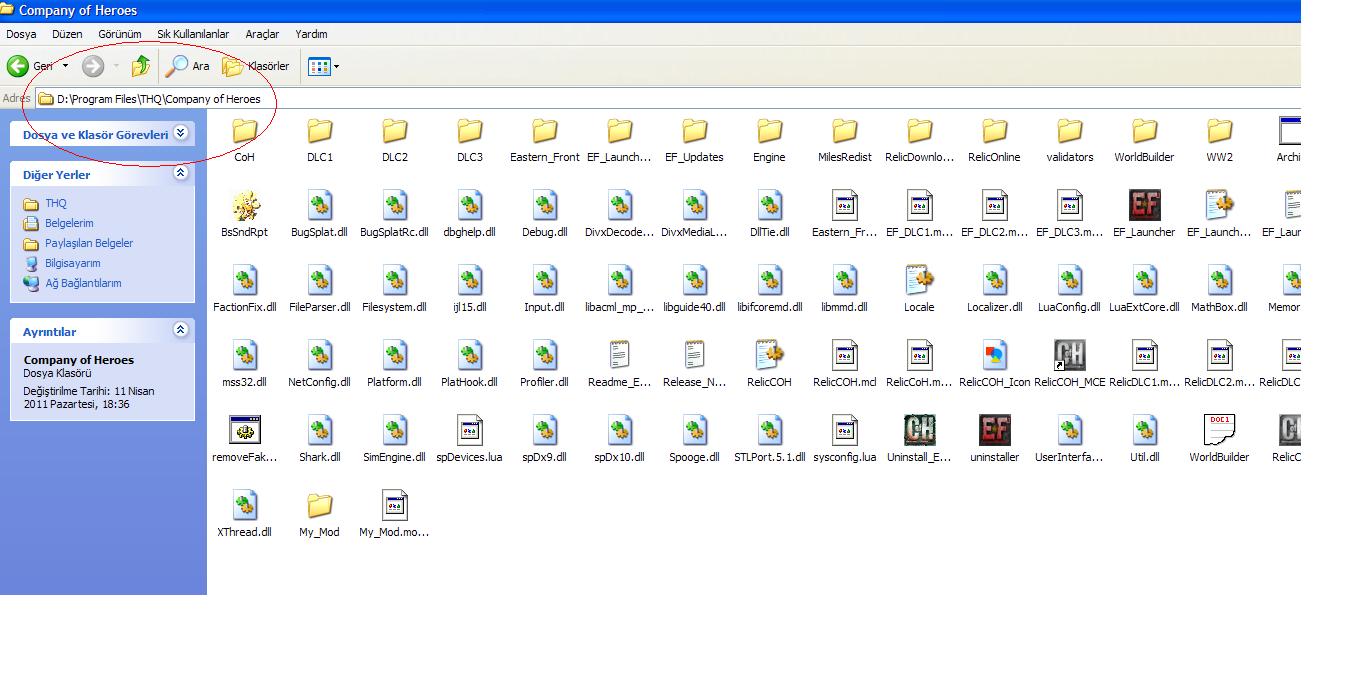Select the RelicCOH_MCE shortcut
The image size is (1360, 691).
coord(1069,365)
